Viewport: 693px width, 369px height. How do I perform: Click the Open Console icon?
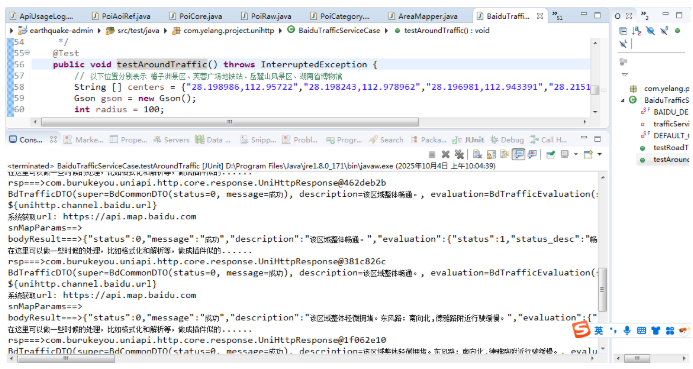588,154
